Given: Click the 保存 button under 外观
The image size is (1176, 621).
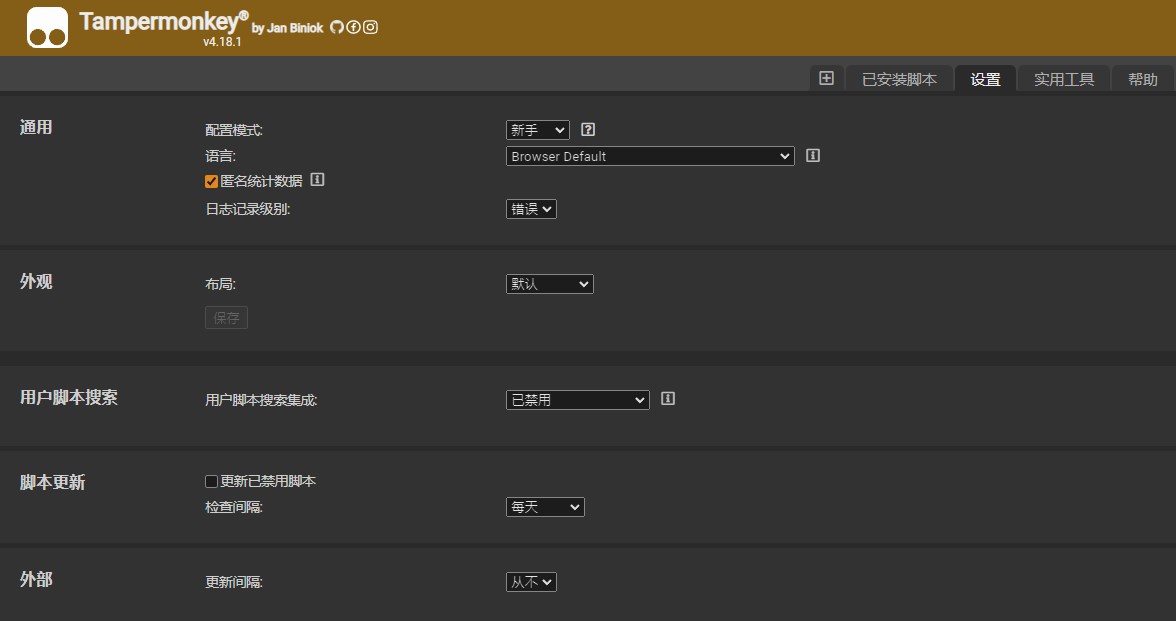Looking at the screenshot, I should (x=226, y=317).
